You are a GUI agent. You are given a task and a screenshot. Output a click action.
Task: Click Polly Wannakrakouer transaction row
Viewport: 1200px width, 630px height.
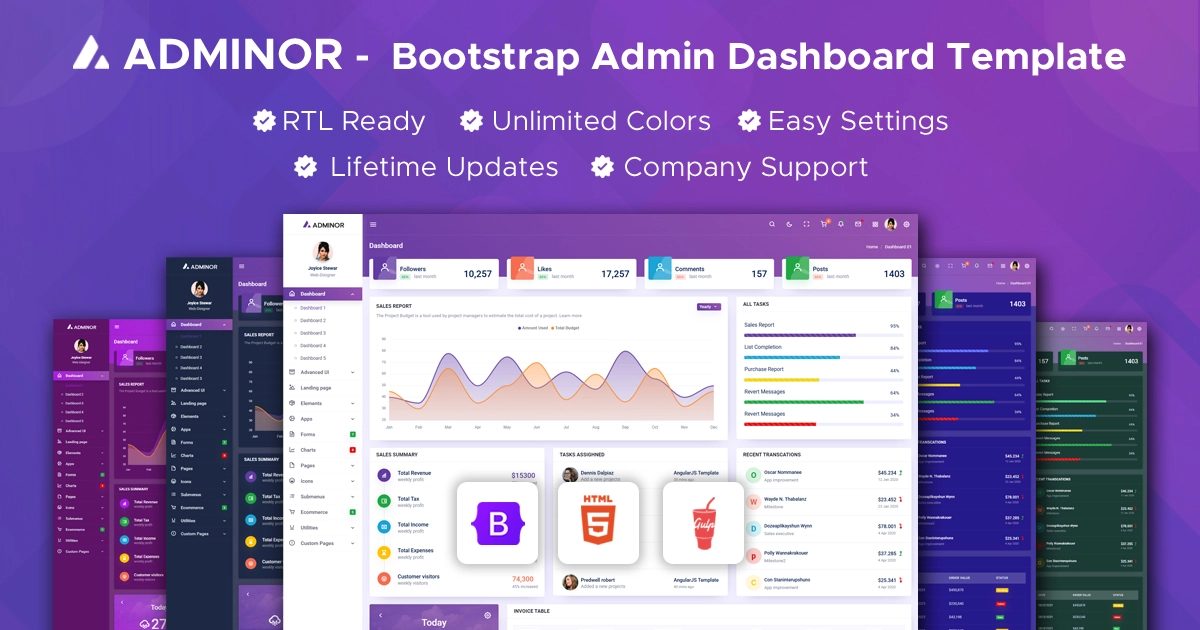[823, 556]
